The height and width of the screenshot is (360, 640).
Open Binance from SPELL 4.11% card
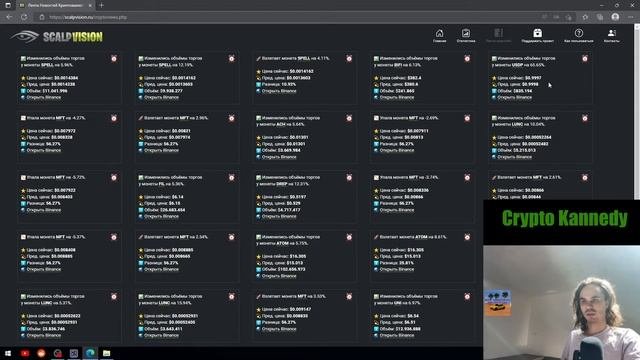(x=279, y=91)
